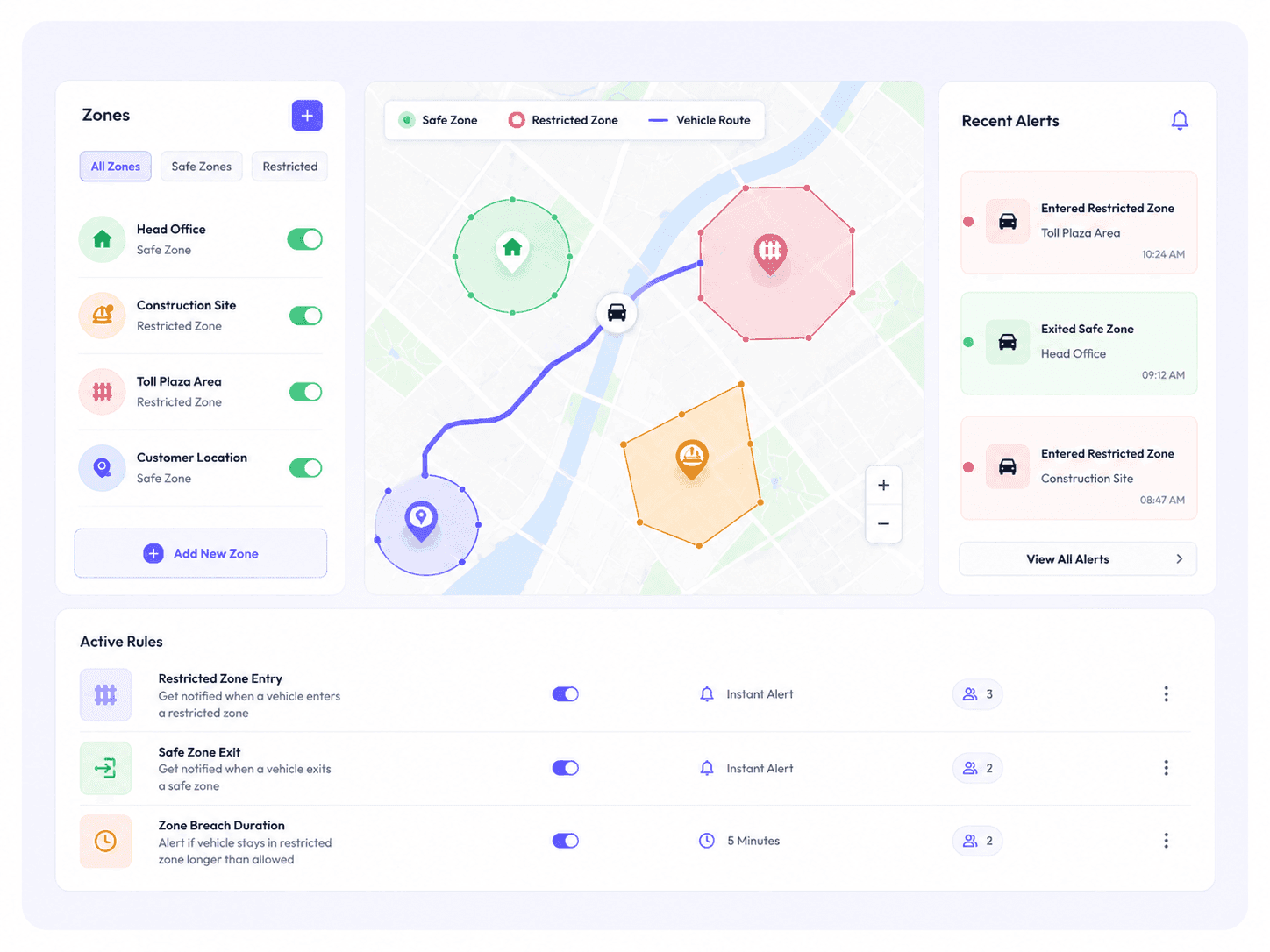Zoom out the map with minus control
The image size is (1270, 952).
(883, 524)
